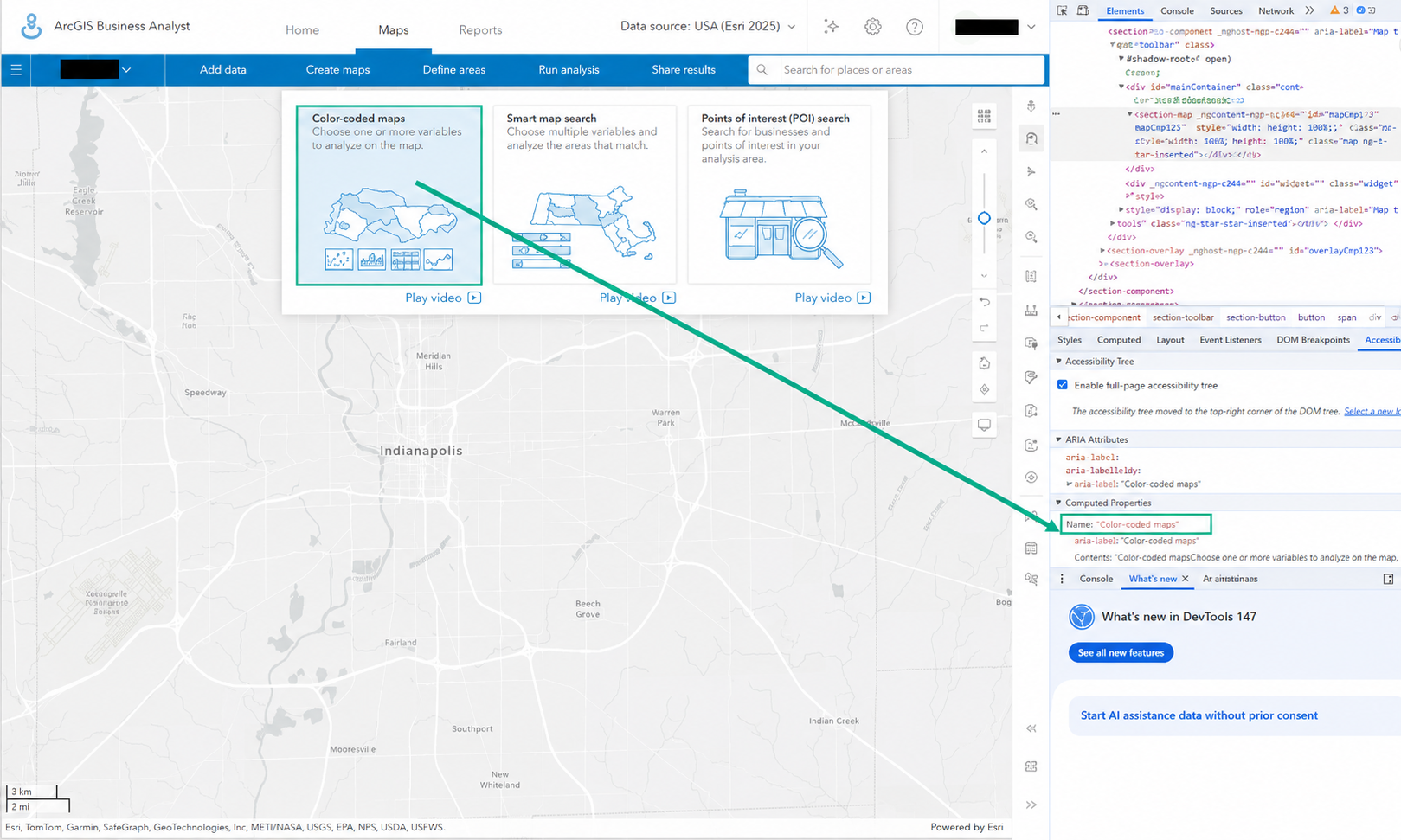The height and width of the screenshot is (840, 1401).
Task: Click the See all new features button
Action: (x=1121, y=652)
